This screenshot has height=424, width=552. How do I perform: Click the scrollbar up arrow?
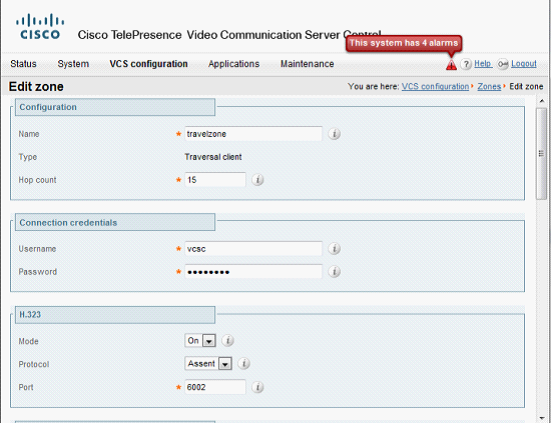(541, 101)
